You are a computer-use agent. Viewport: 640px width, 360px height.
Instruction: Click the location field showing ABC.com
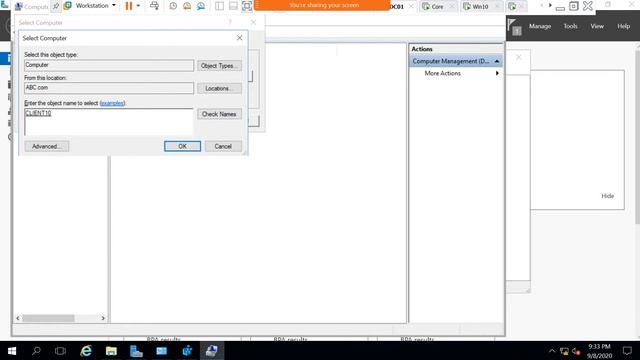point(109,88)
